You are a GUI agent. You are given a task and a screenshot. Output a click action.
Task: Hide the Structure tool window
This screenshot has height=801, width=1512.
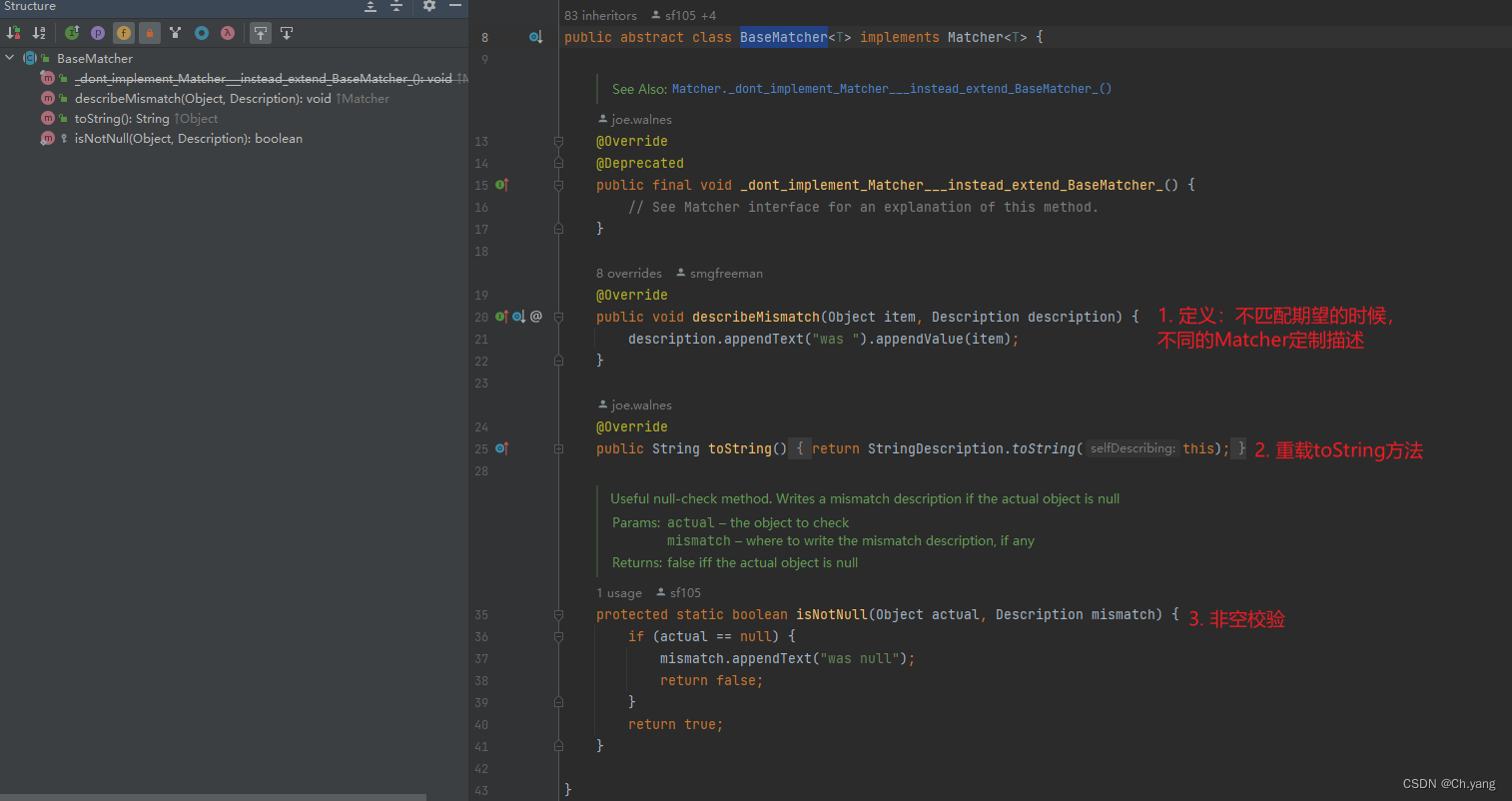[455, 6]
